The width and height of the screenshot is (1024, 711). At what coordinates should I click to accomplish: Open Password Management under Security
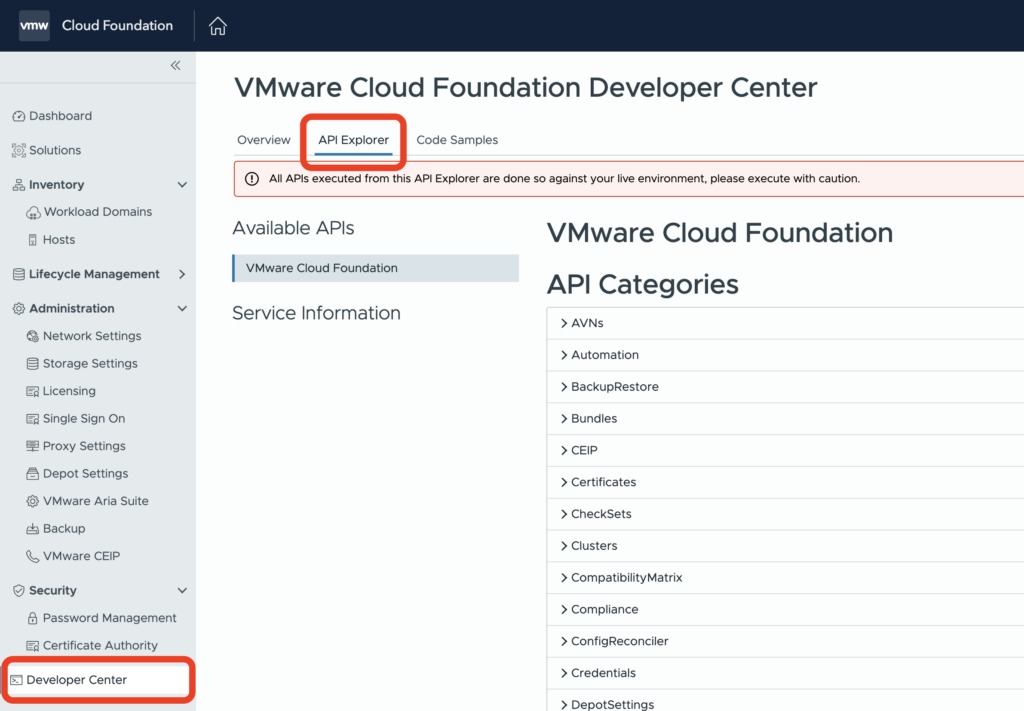(109, 618)
